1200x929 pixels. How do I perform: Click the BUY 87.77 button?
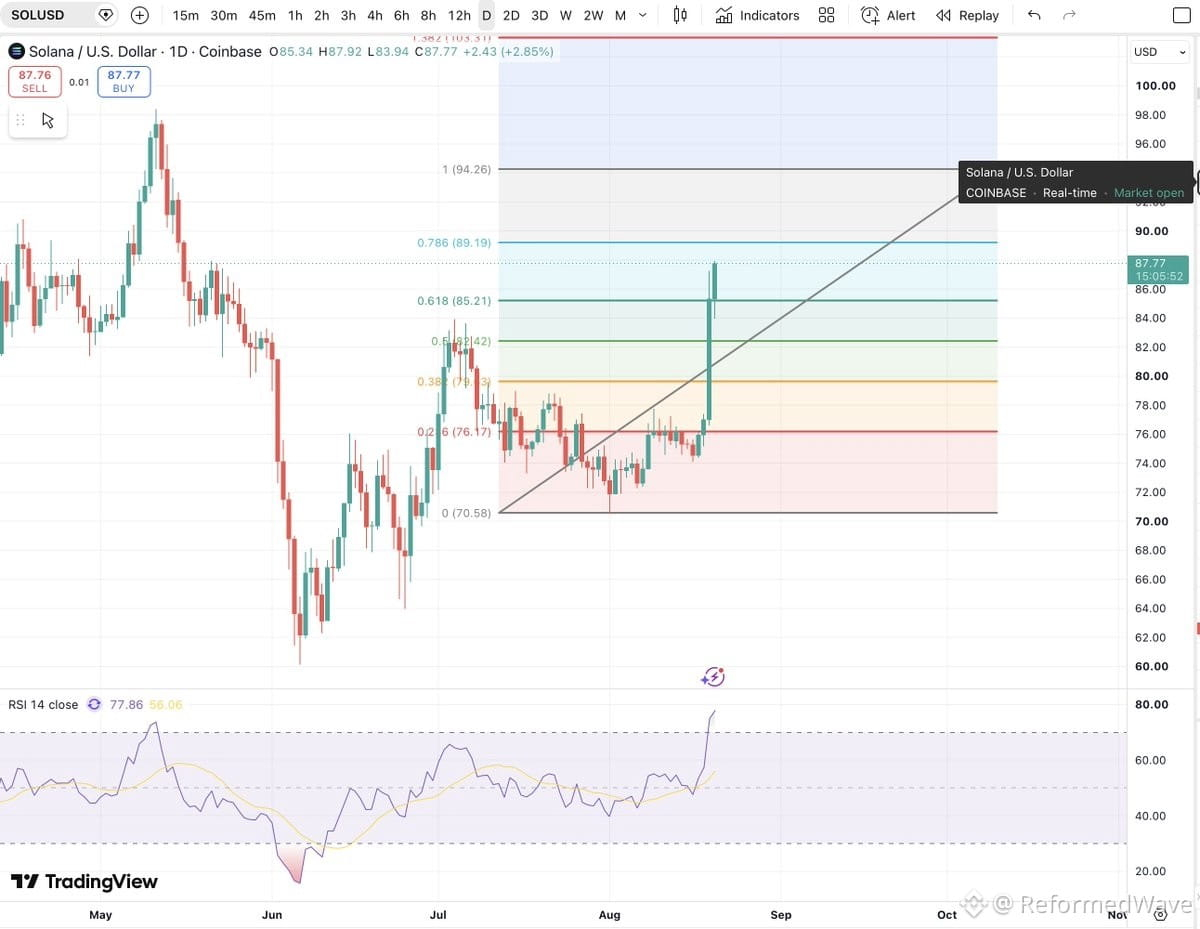[124, 82]
